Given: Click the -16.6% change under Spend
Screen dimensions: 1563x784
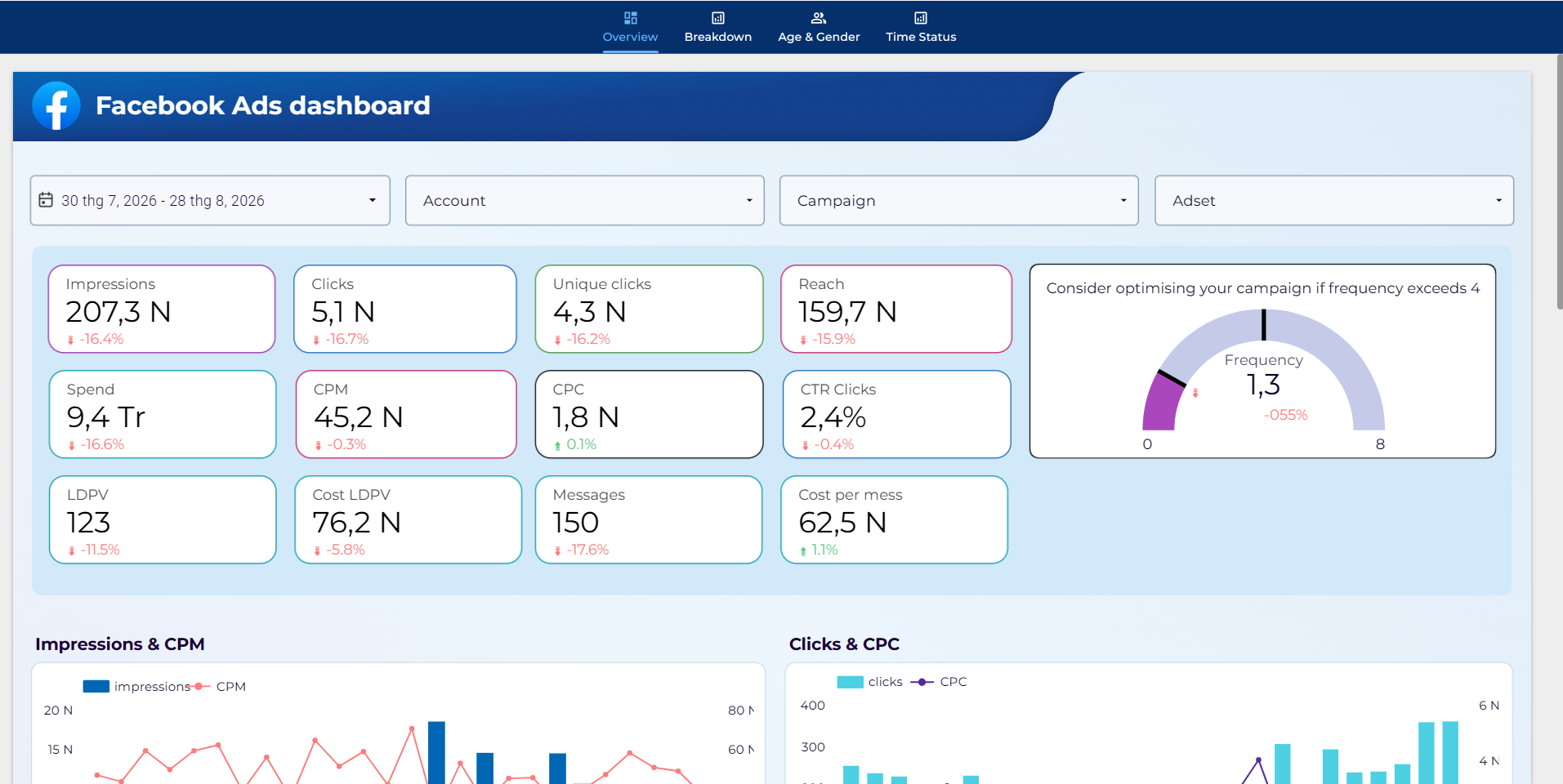Looking at the screenshot, I should point(102,444).
